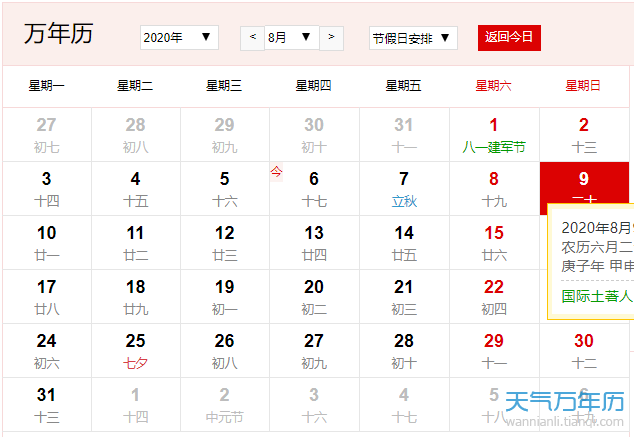Viewport: 634px width, 437px height.
Task: Select greyed September 3 十六
Action: click(x=315, y=405)
